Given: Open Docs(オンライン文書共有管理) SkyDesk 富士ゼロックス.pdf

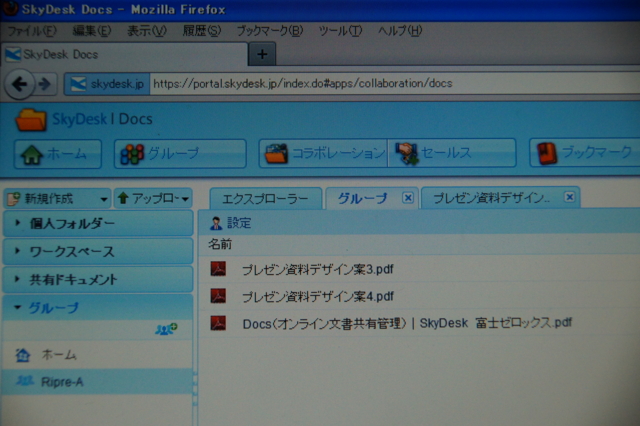Looking at the screenshot, I should (407, 323).
